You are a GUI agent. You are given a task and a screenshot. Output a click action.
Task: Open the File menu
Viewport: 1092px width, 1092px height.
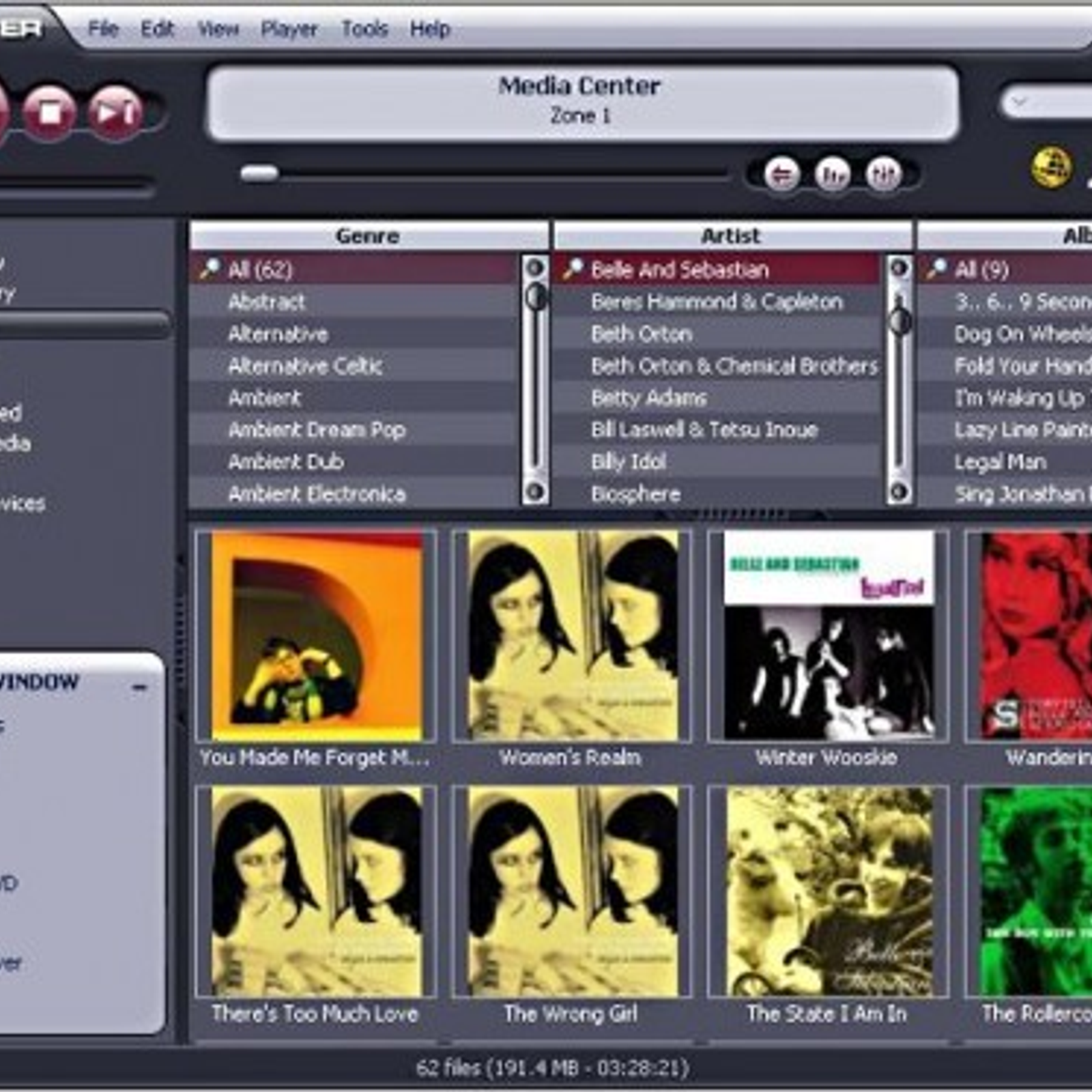[103, 29]
